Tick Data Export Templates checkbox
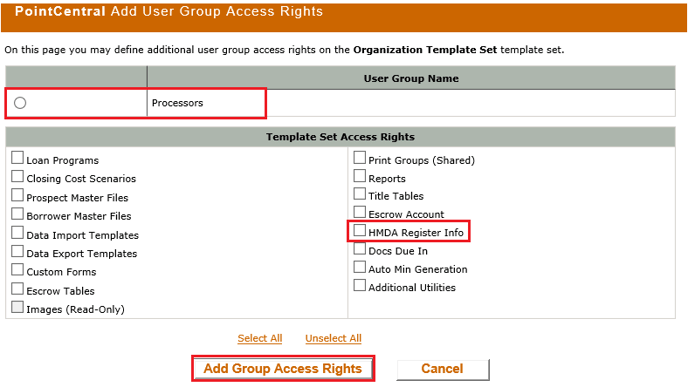The width and height of the screenshot is (688, 387). [17, 251]
